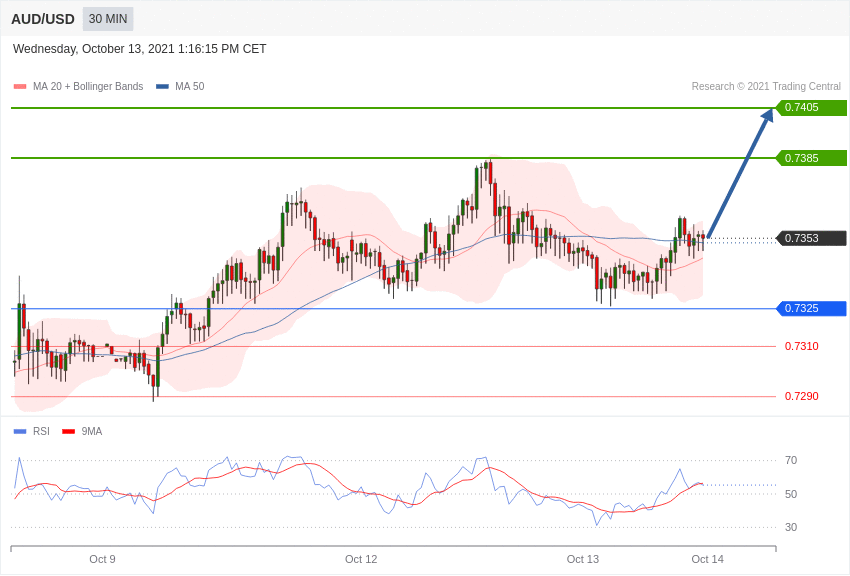Click the 9MA legend label
This screenshot has width=850, height=576.
click(92, 431)
